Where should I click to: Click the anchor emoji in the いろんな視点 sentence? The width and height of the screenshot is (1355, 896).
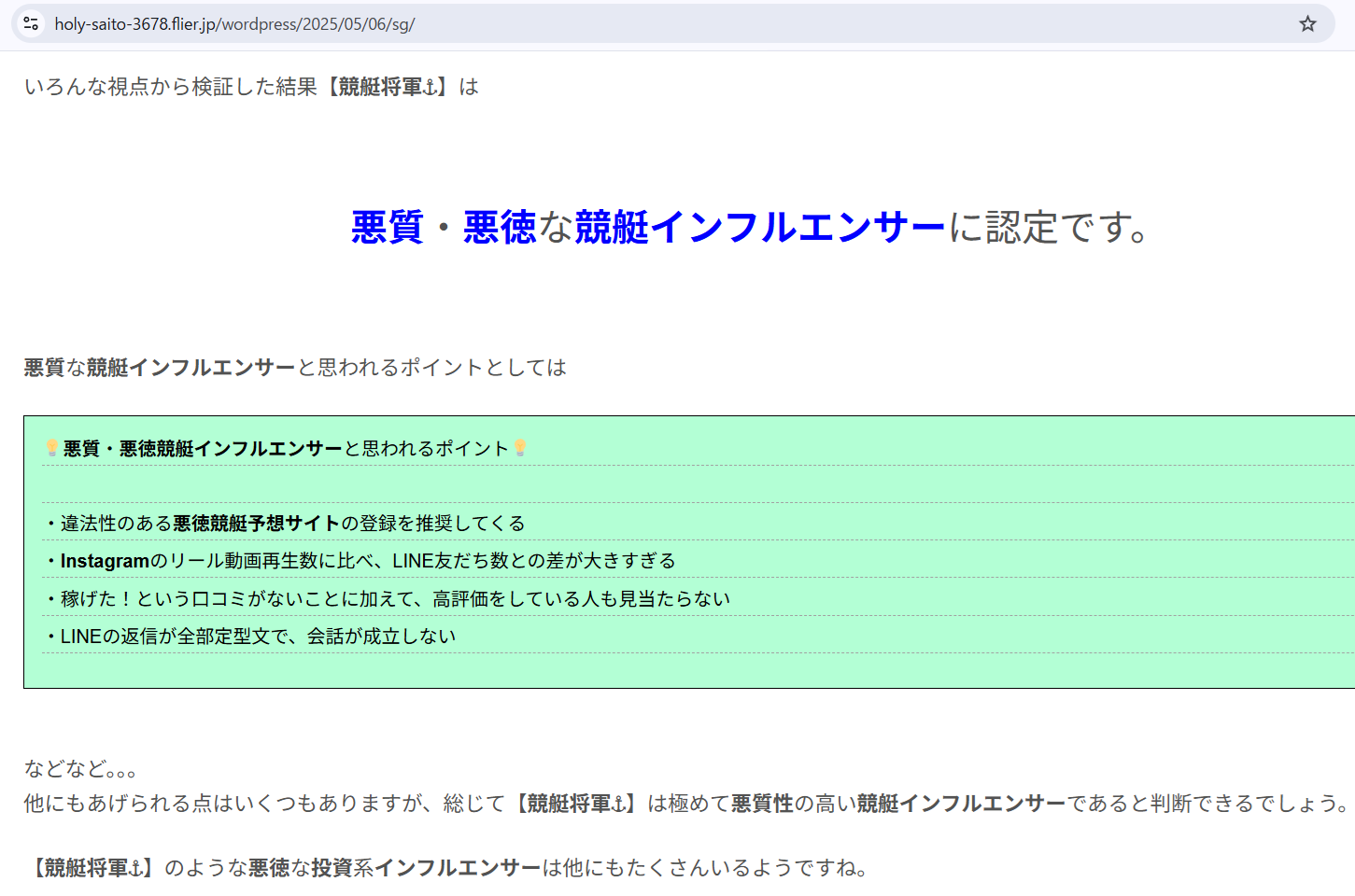430,87
